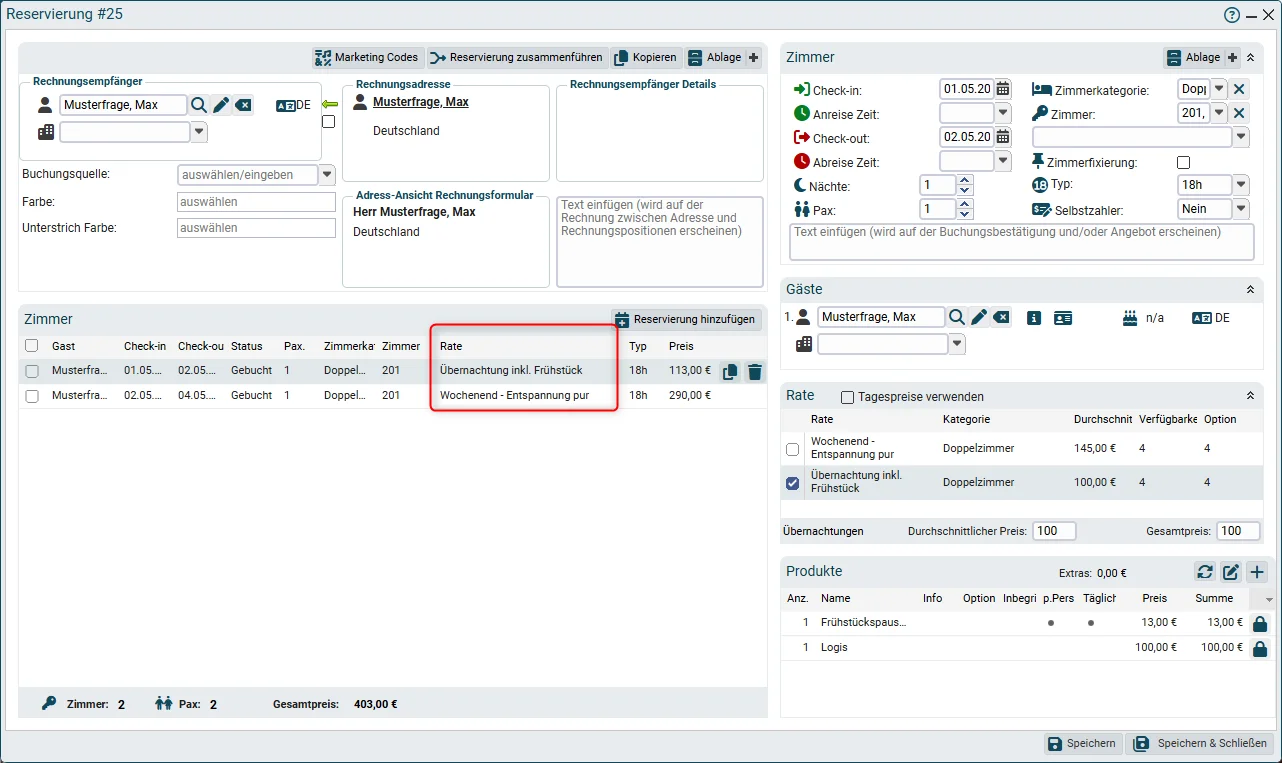Screen dimensions: 1282x763
Task: Enable Tagespreise verwenden checkbox
Action: click(848, 397)
